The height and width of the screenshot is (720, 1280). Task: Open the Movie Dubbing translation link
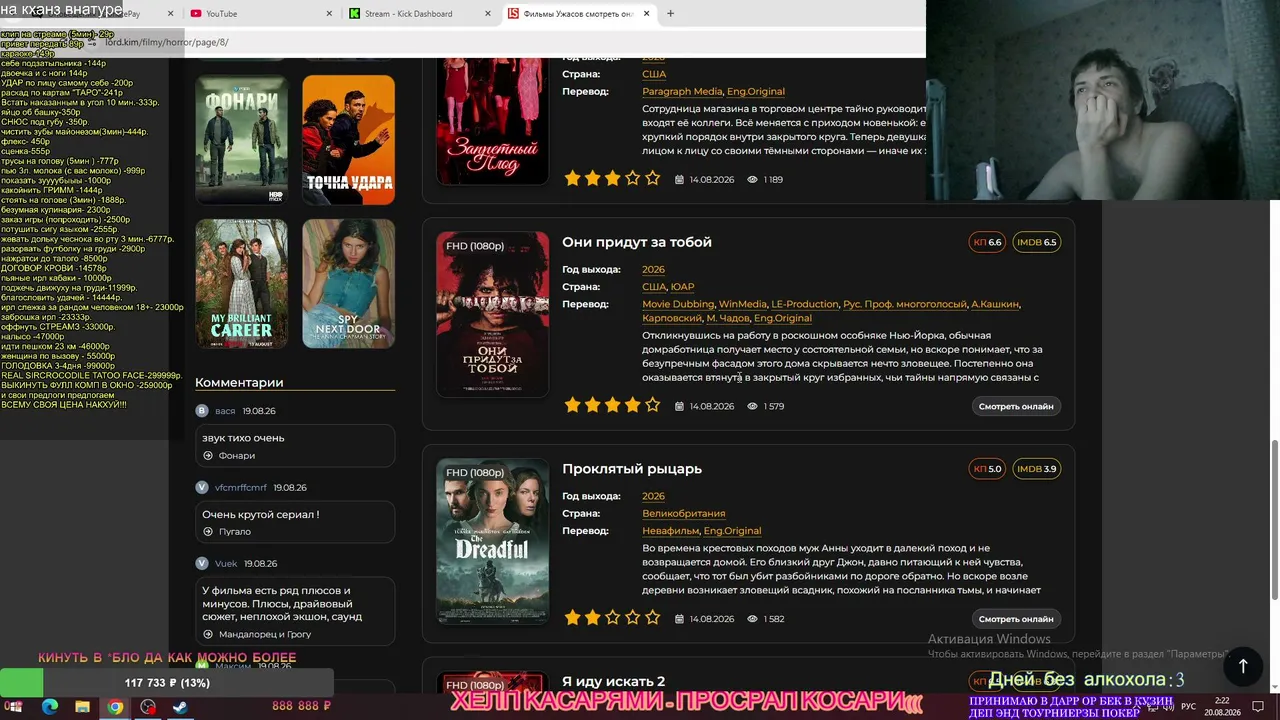[x=678, y=304]
